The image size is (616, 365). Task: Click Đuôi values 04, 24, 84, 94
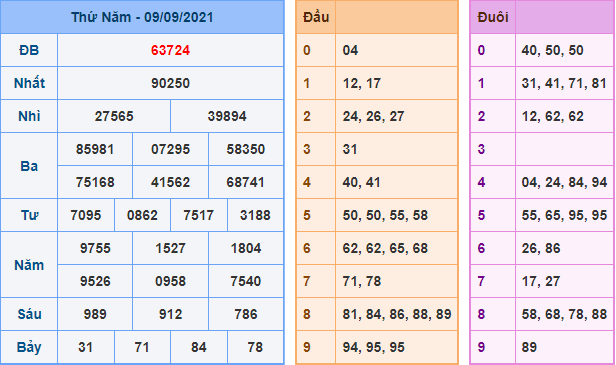click(x=564, y=182)
